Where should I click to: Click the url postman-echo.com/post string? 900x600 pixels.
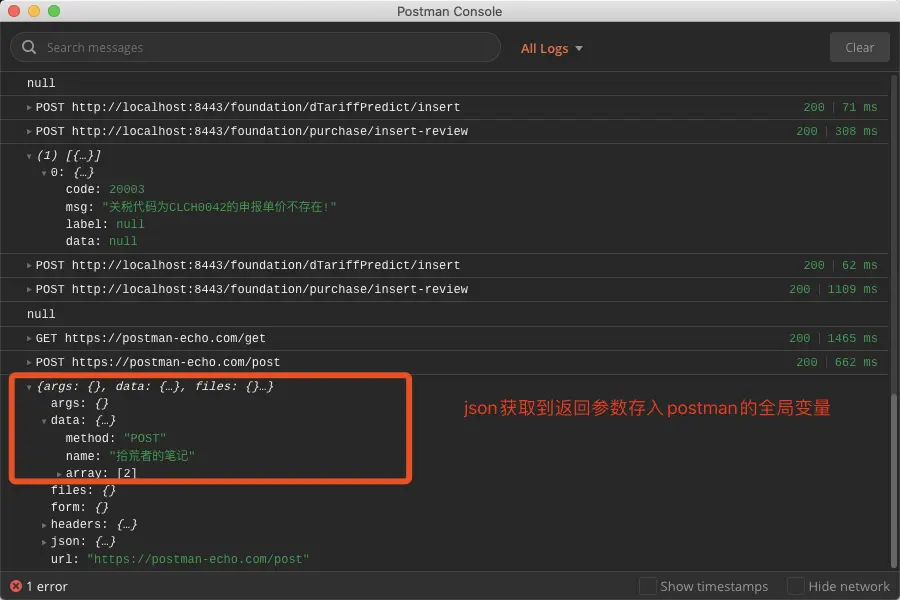point(198,559)
